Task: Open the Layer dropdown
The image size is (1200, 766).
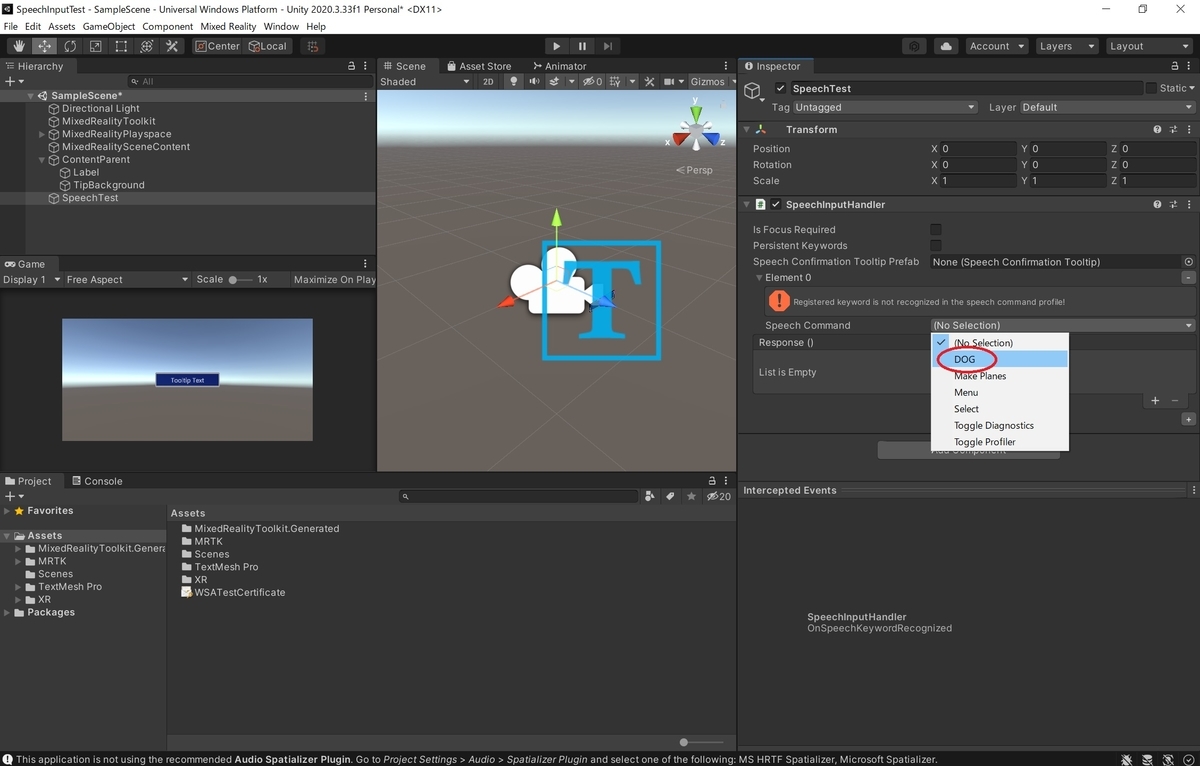Action: 1107,107
